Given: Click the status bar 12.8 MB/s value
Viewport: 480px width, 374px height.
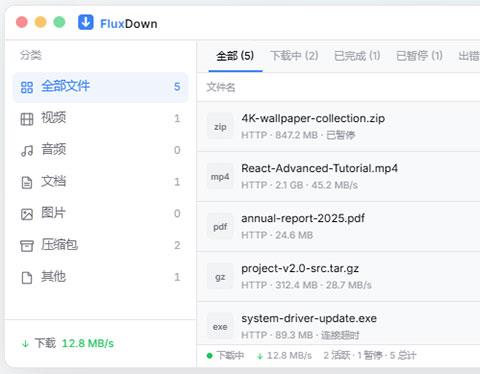Looking at the screenshot, I should pyautogui.click(x=289, y=356).
